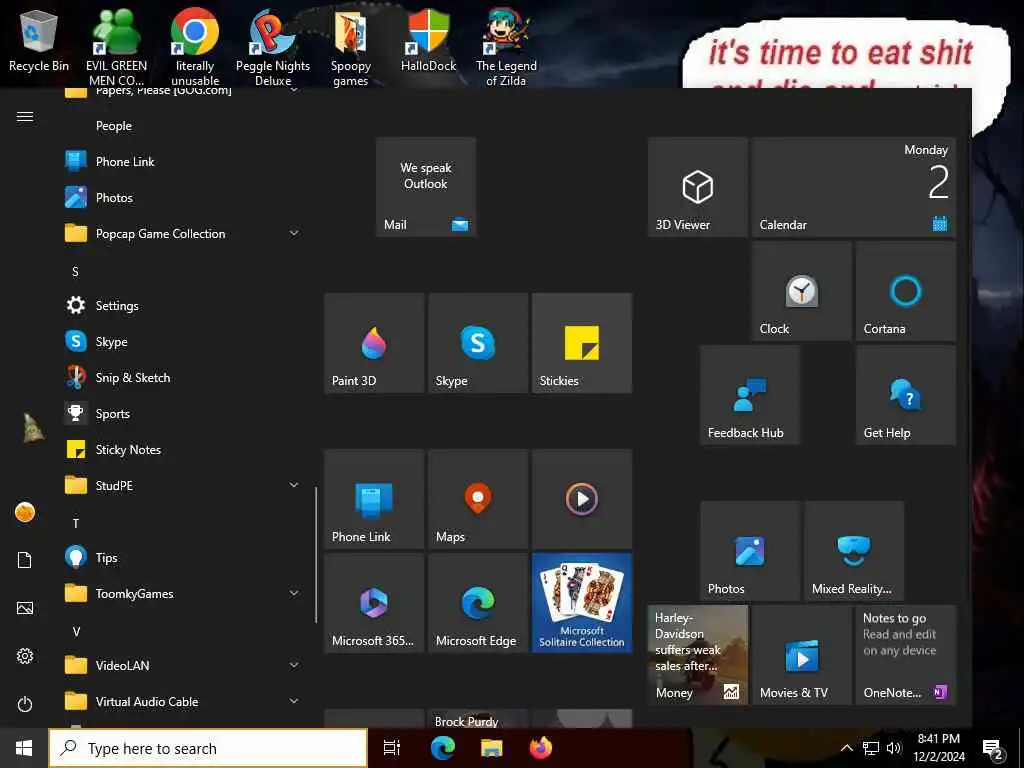The image size is (1024, 768).
Task: Open the taskbar clock and date
Action: pos(939,748)
